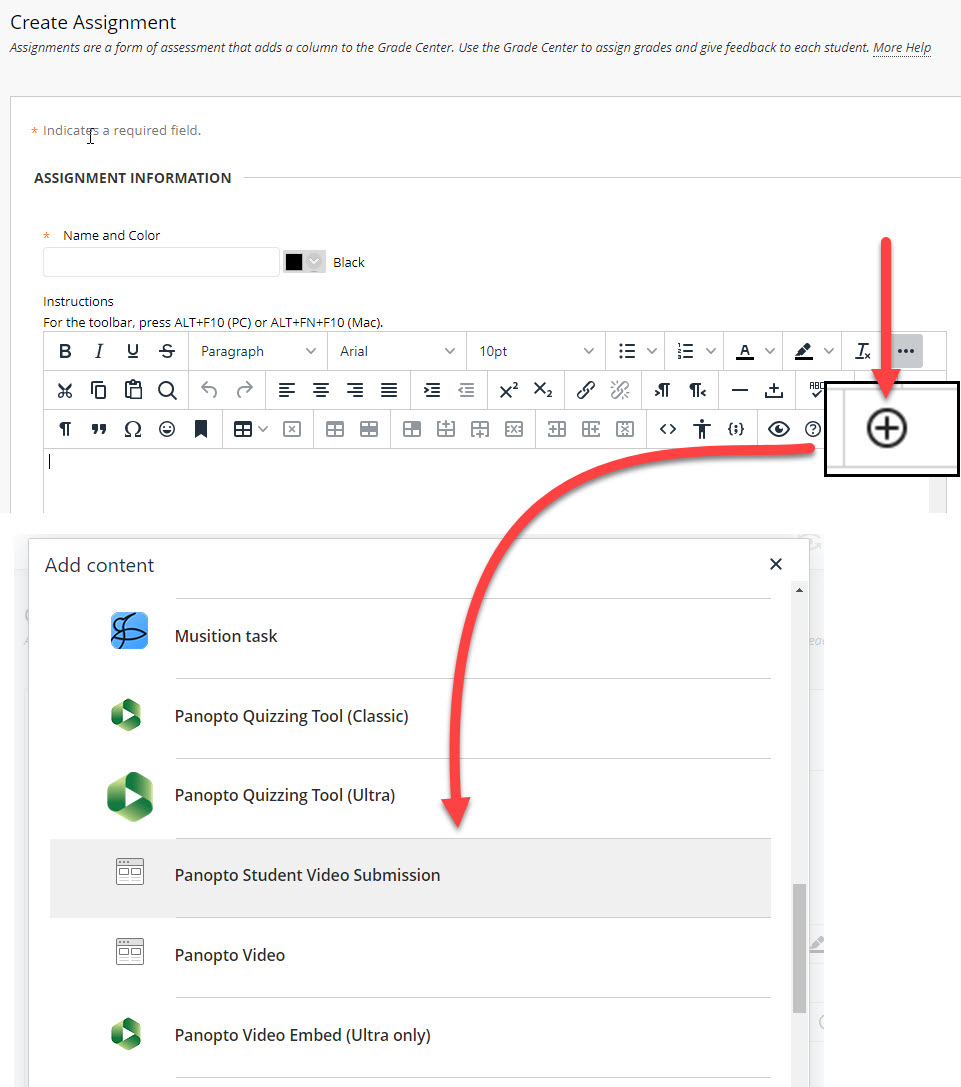961x1087 pixels.
Task: Open find and replace
Action: point(167,390)
